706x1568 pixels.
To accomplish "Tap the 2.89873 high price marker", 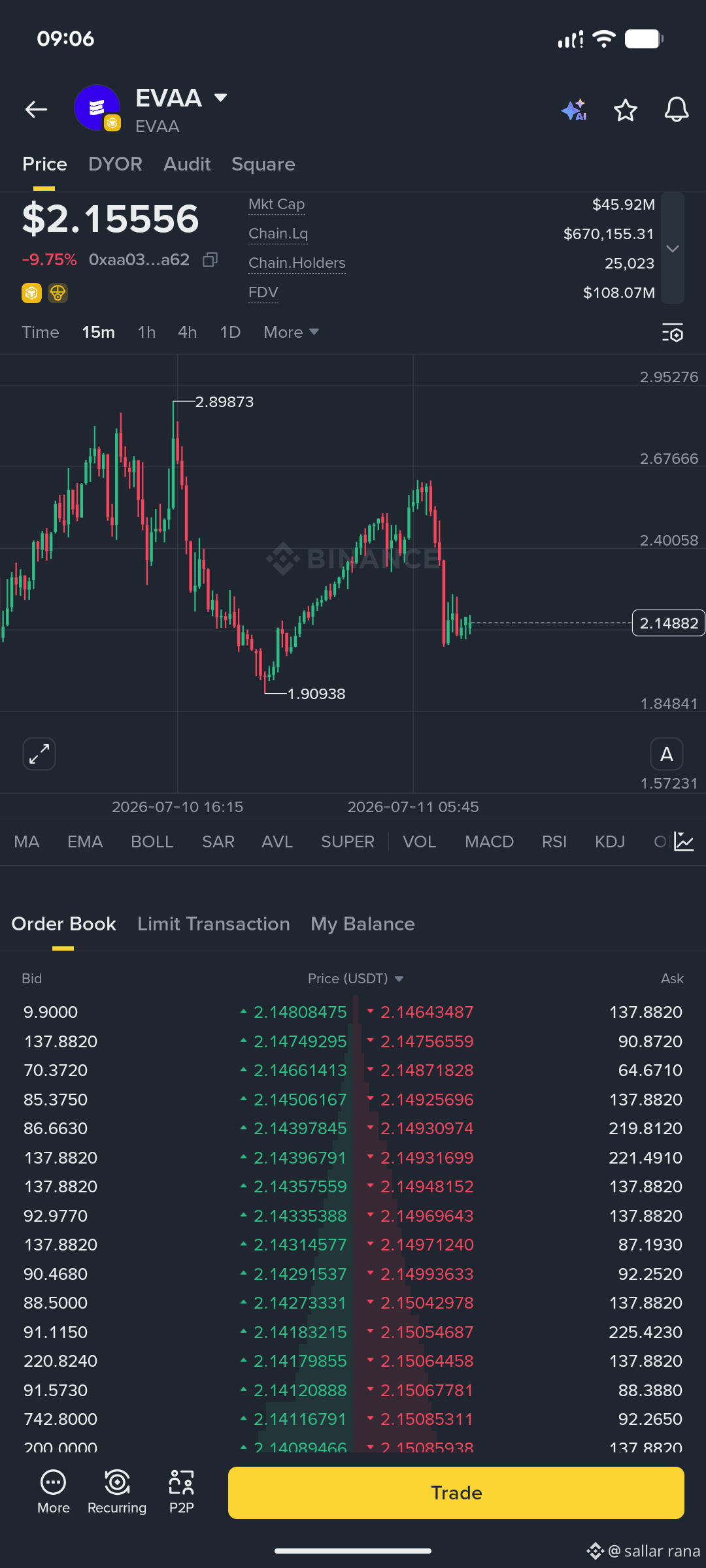I will coord(224,402).
